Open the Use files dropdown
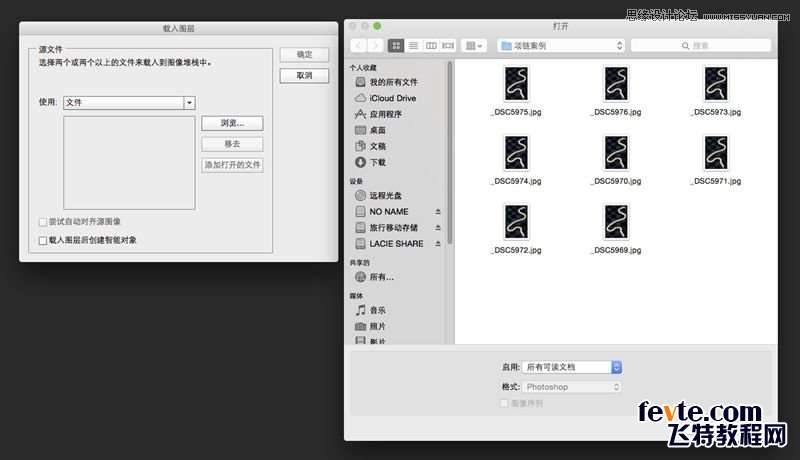This screenshot has height=460, width=800. [x=129, y=103]
